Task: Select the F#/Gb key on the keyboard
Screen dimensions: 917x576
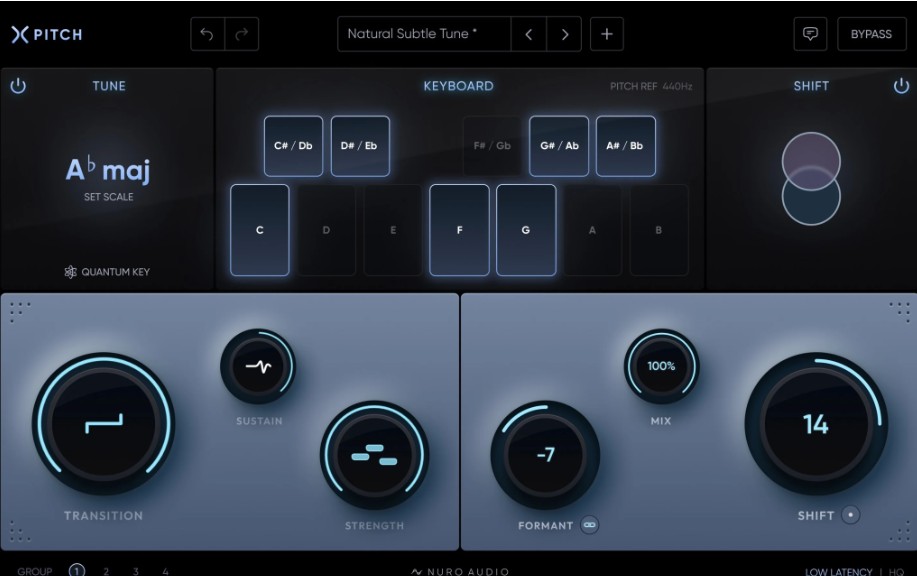Action: tap(491, 146)
